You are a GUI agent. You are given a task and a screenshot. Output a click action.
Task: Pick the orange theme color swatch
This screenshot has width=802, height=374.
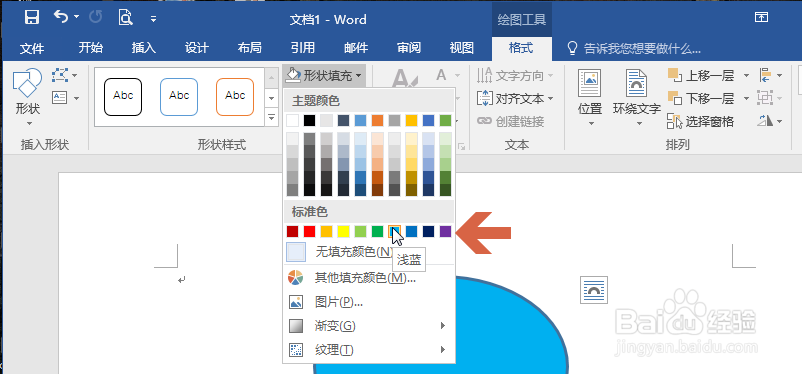pos(377,120)
